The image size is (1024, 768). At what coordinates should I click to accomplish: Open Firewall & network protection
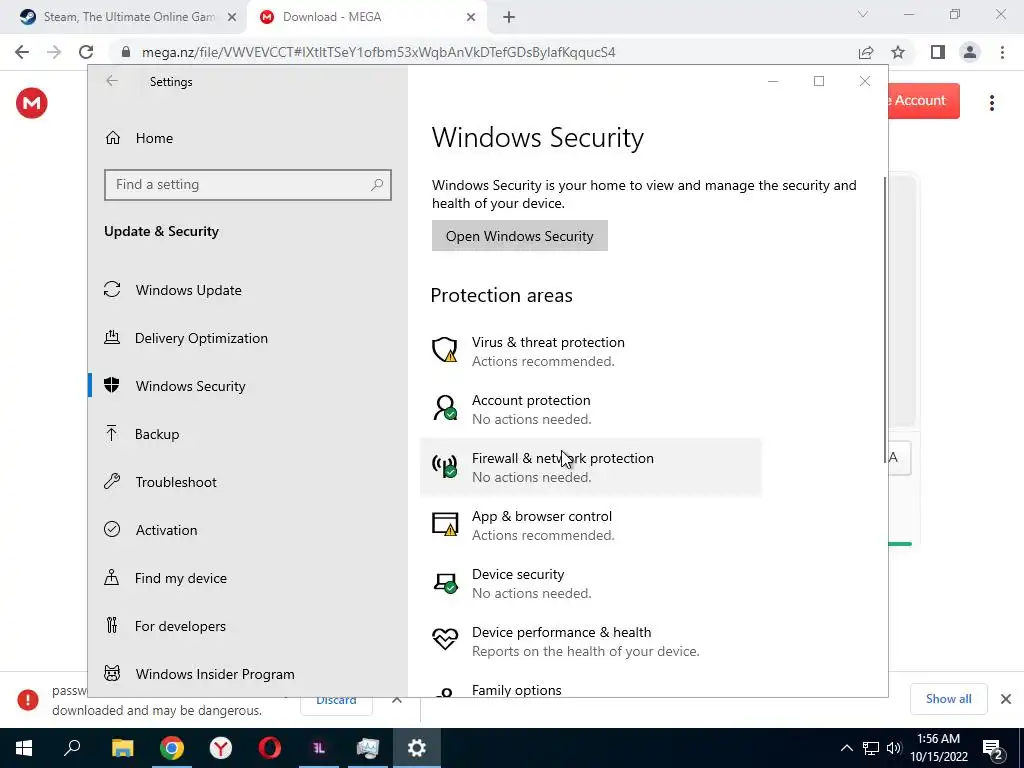[x=590, y=468]
